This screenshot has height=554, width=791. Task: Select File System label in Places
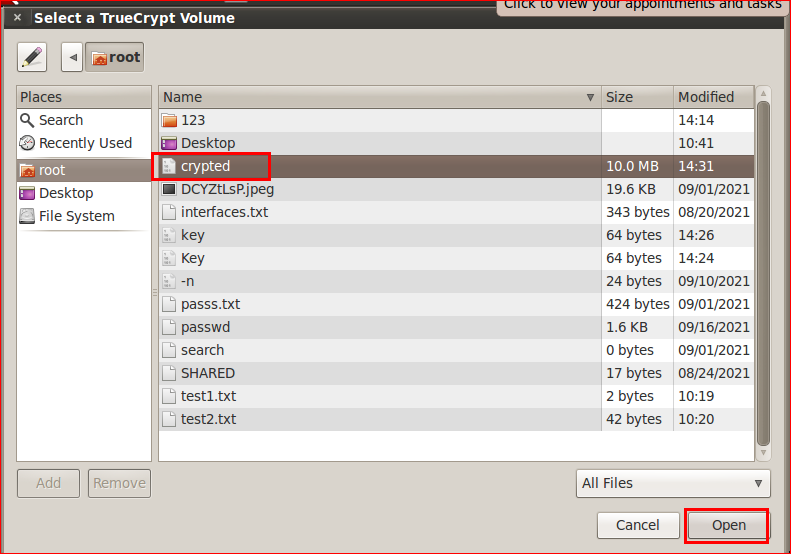click(77, 216)
